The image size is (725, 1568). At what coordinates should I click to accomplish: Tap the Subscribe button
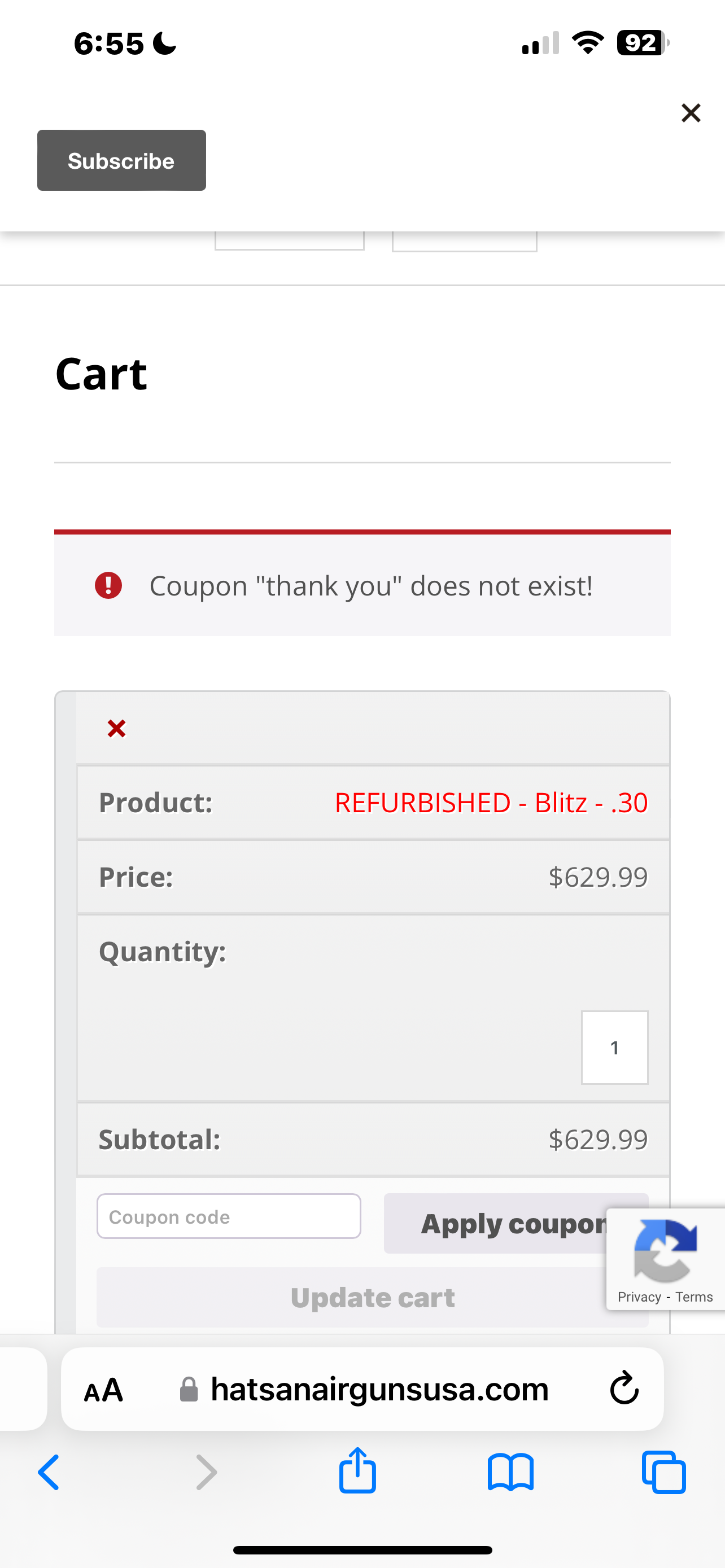pyautogui.click(x=121, y=160)
